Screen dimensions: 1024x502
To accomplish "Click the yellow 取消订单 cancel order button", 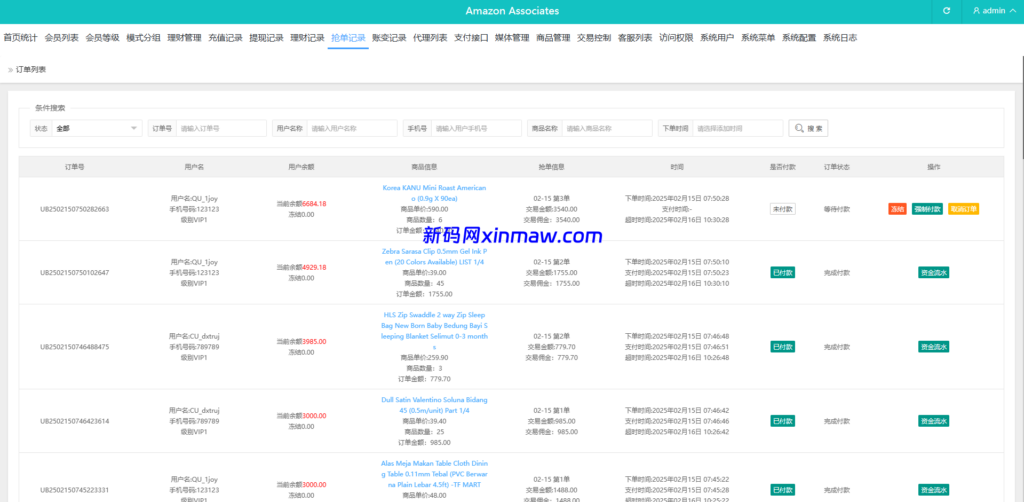I will click(x=963, y=210).
